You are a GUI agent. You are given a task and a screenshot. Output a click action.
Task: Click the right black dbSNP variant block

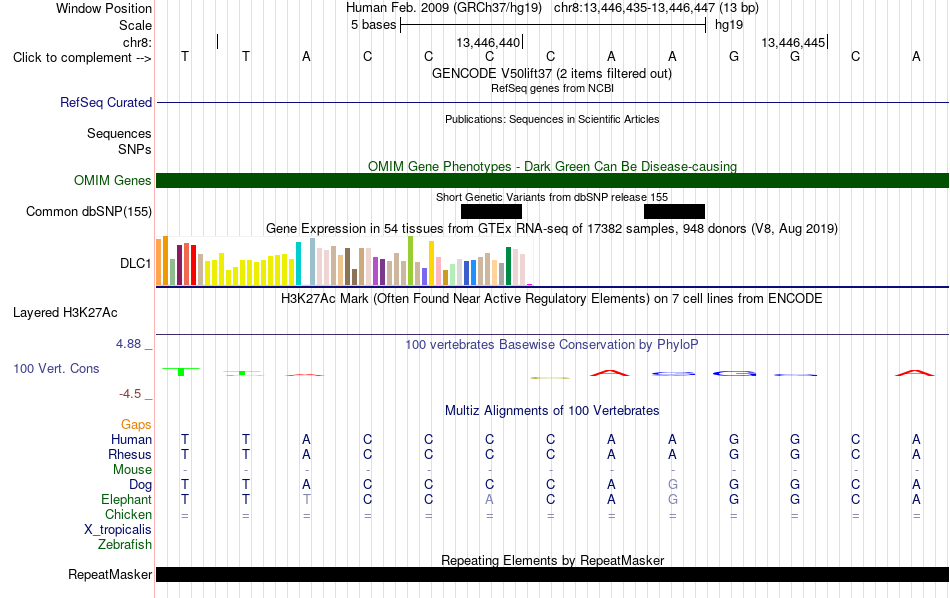pyautogui.click(x=674, y=211)
